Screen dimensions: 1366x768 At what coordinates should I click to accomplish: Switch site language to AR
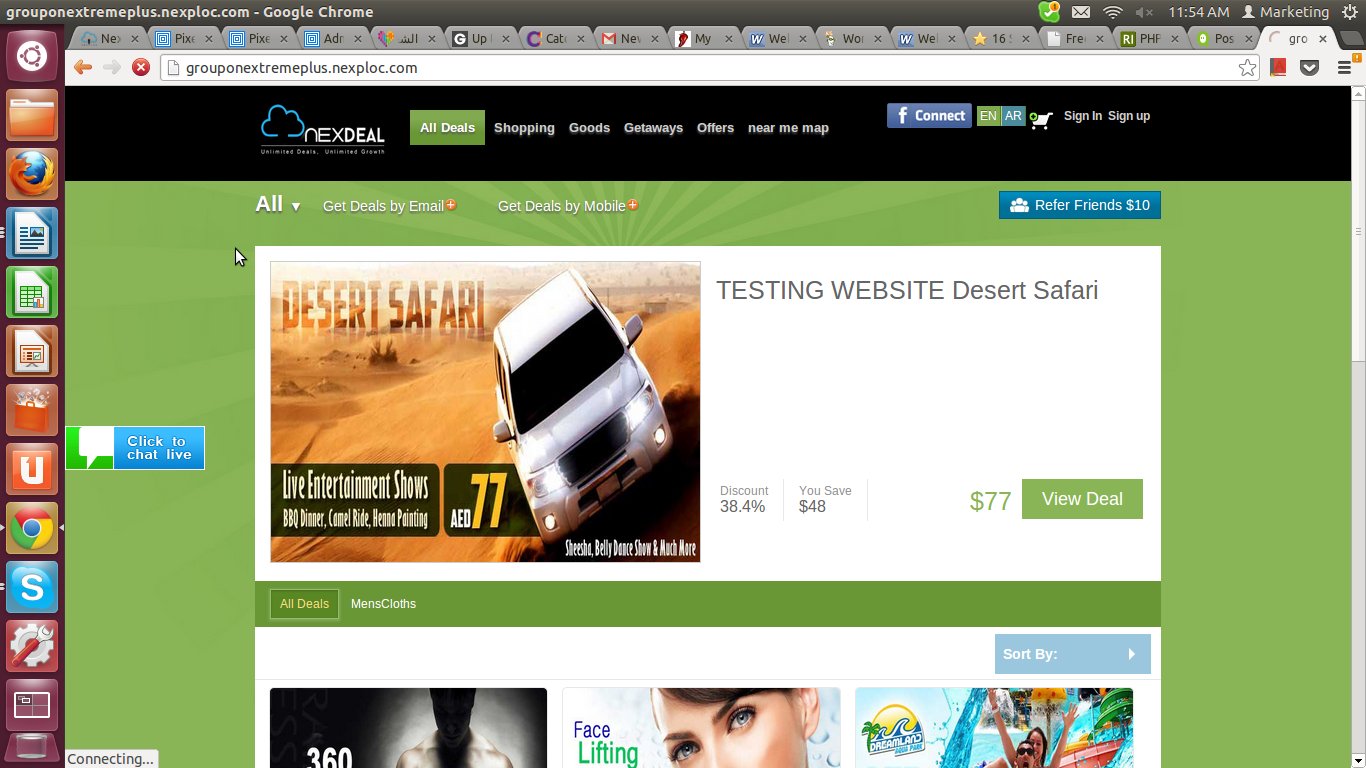point(1013,116)
